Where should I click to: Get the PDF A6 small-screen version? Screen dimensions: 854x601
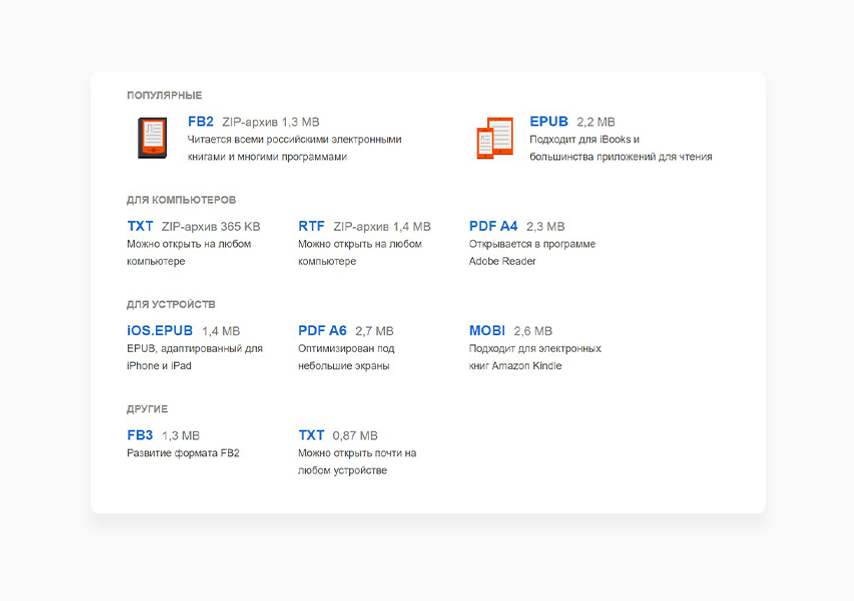322,330
